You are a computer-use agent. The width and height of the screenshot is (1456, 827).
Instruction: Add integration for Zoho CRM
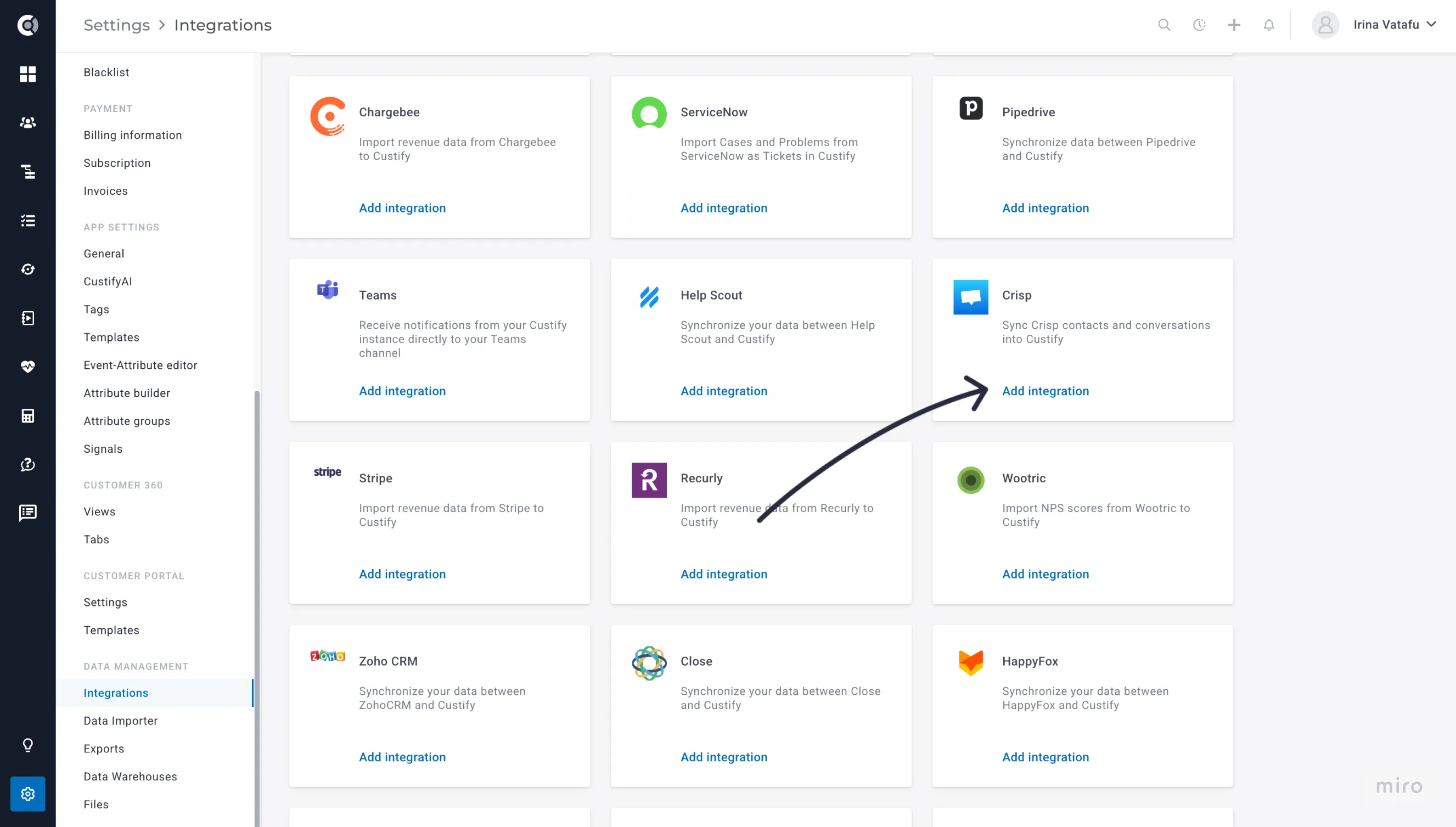point(402,757)
